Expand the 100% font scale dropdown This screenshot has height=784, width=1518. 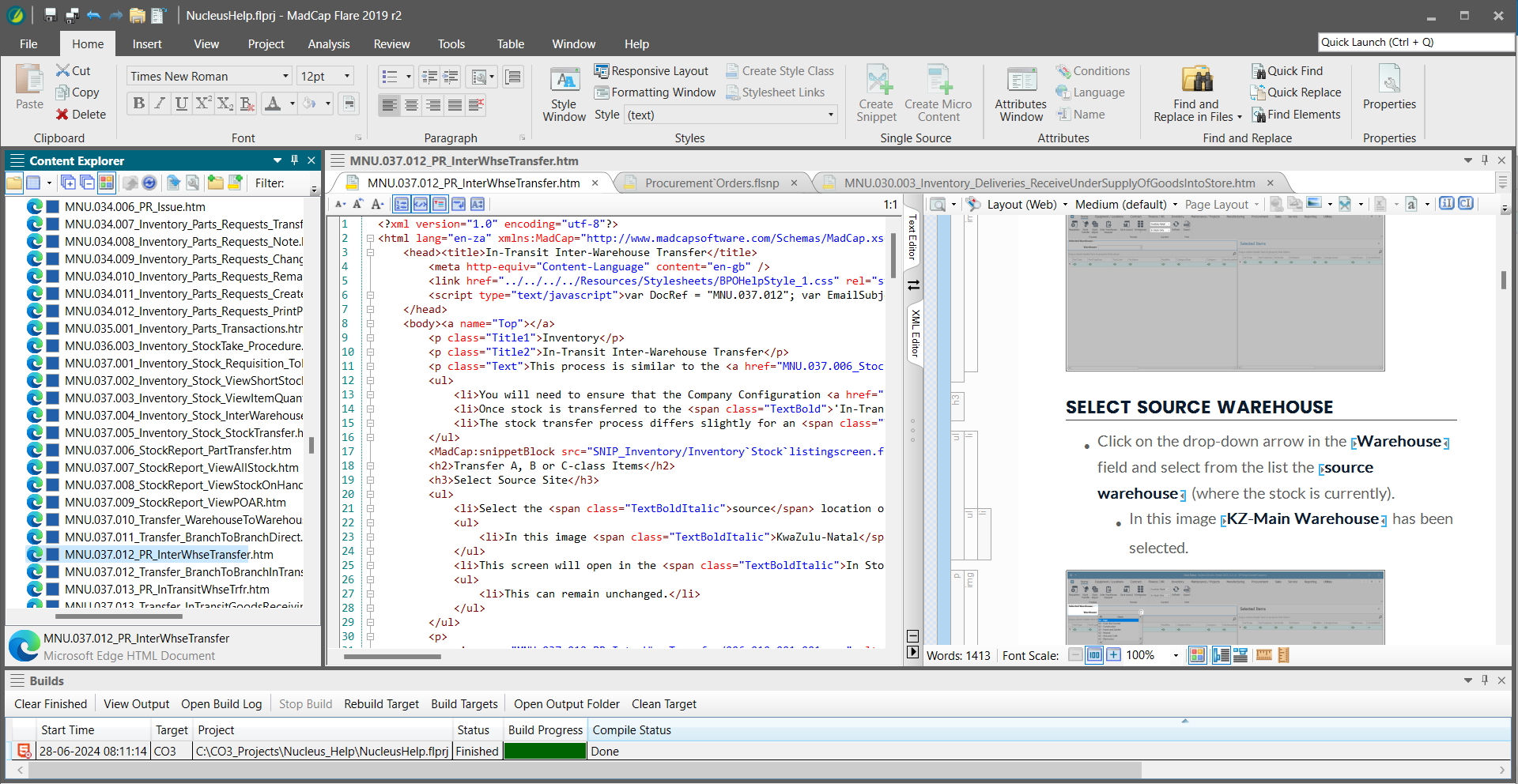point(1175,655)
